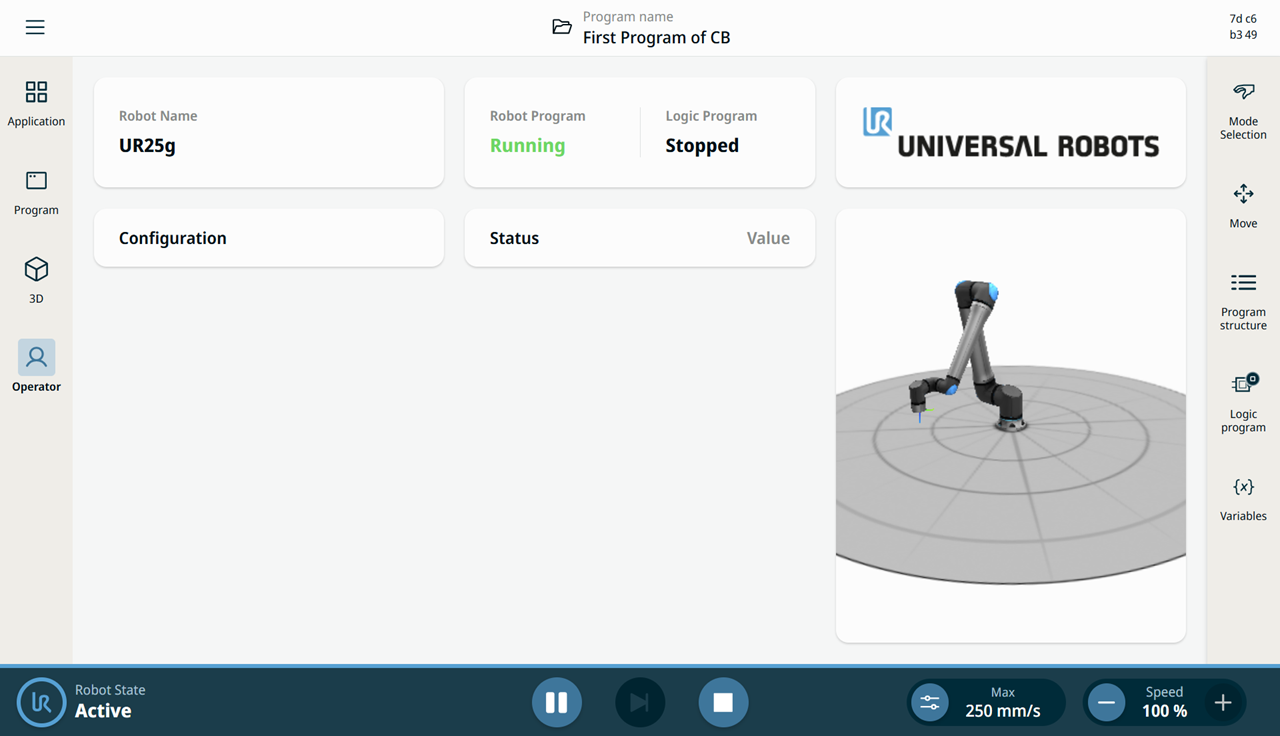Stop the robot program
1280x736 pixels.
click(x=723, y=702)
